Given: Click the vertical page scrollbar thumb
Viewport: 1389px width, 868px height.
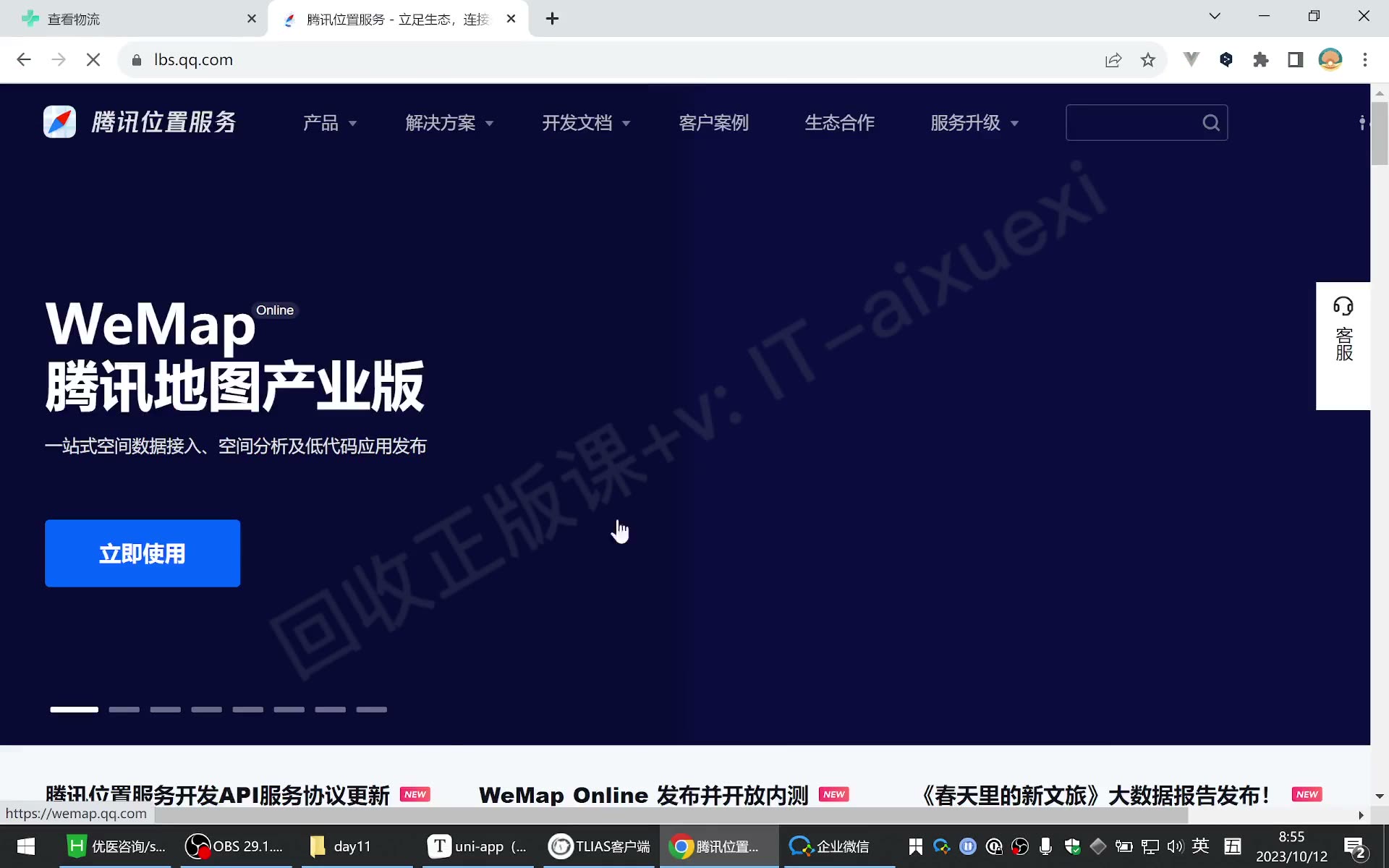Looking at the screenshot, I should pyautogui.click(x=1380, y=134).
